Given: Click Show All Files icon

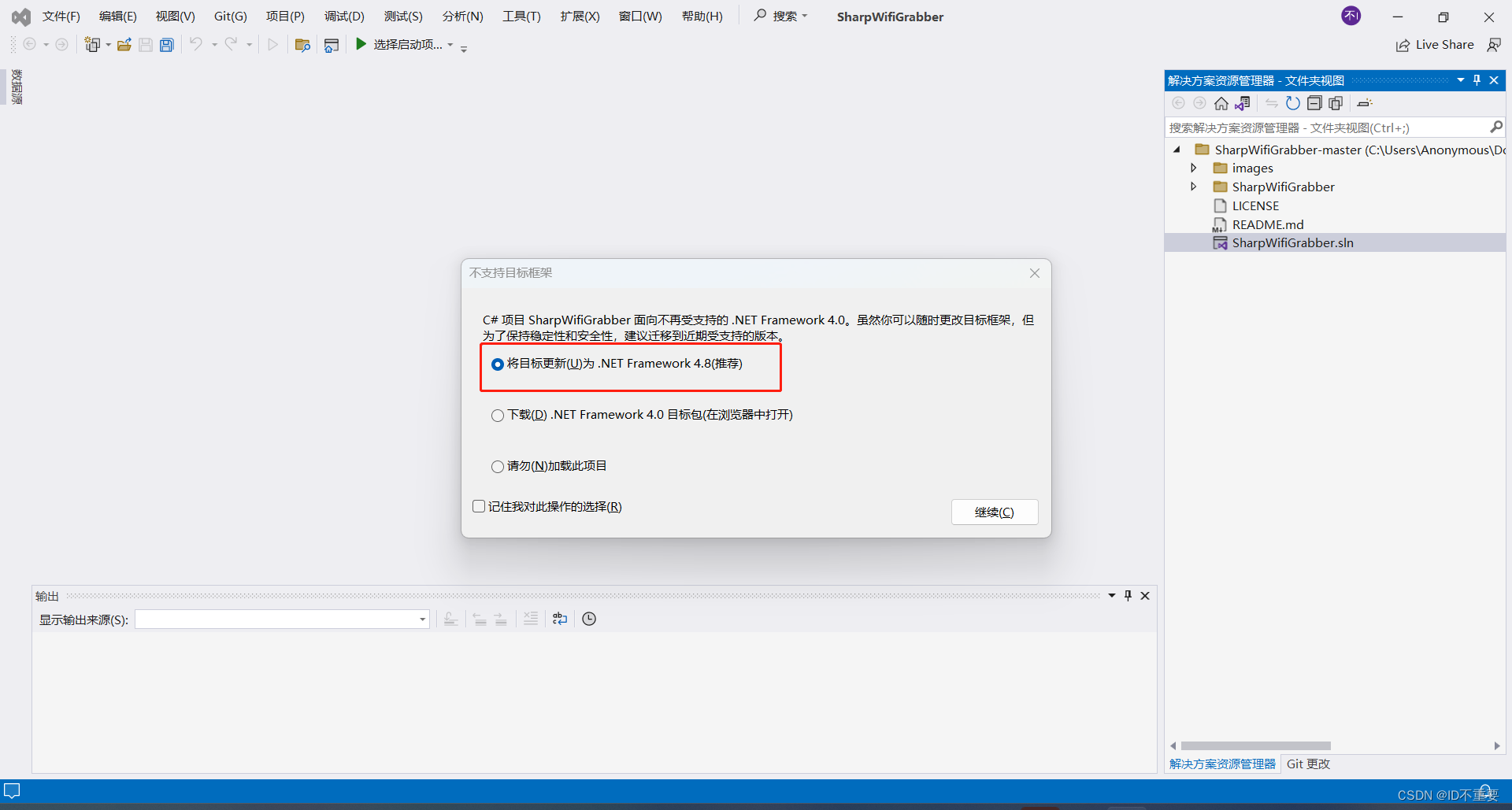Looking at the screenshot, I should click(x=1336, y=103).
